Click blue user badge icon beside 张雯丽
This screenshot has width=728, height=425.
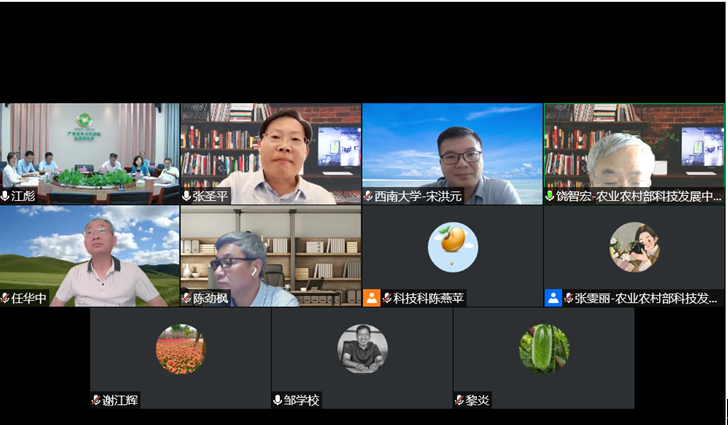[x=553, y=298]
